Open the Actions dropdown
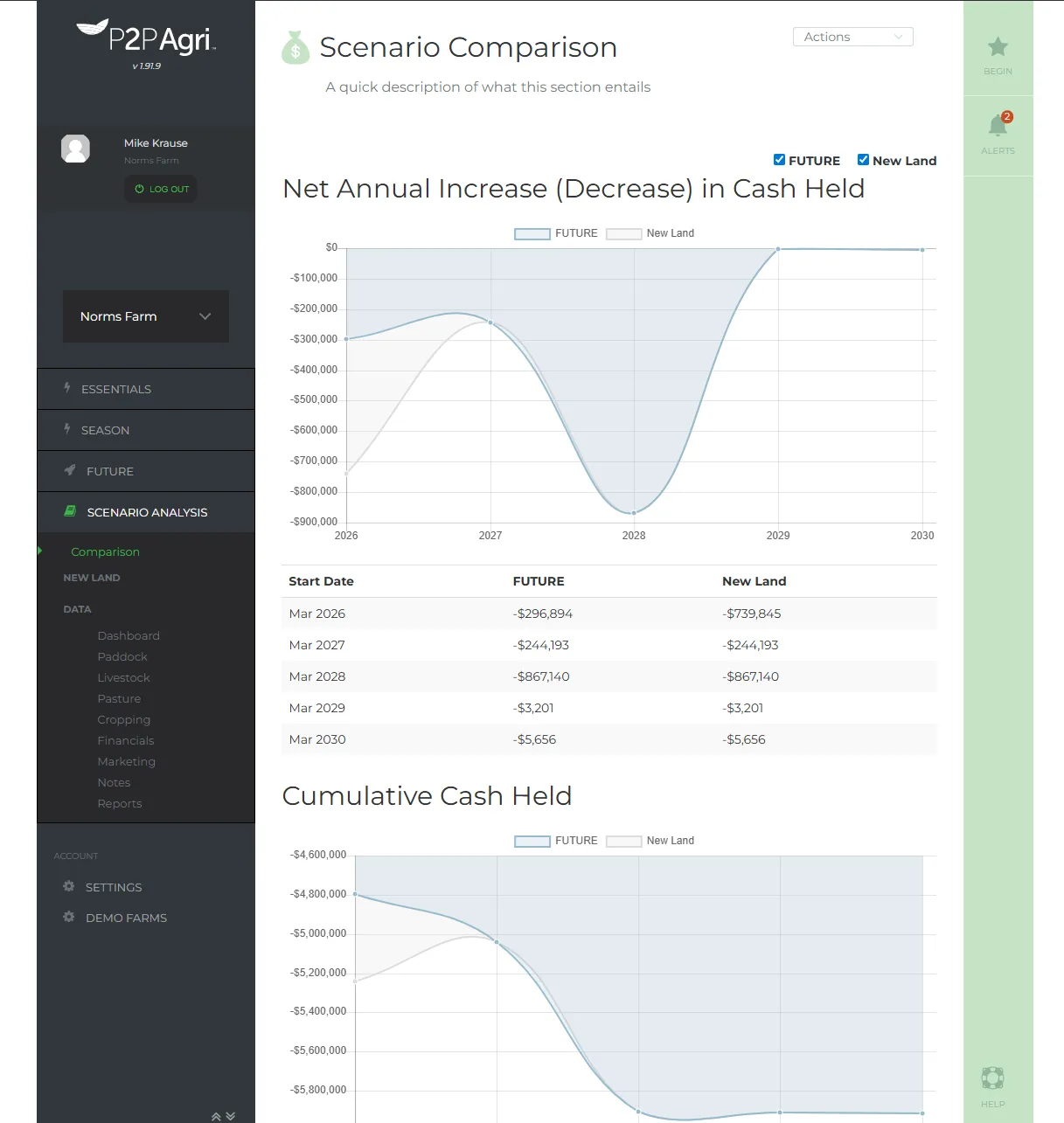The height and width of the screenshot is (1123, 1064). pos(852,37)
